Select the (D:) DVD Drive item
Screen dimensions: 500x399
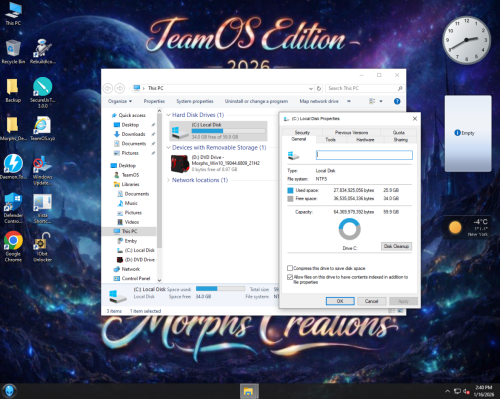click(x=218, y=163)
